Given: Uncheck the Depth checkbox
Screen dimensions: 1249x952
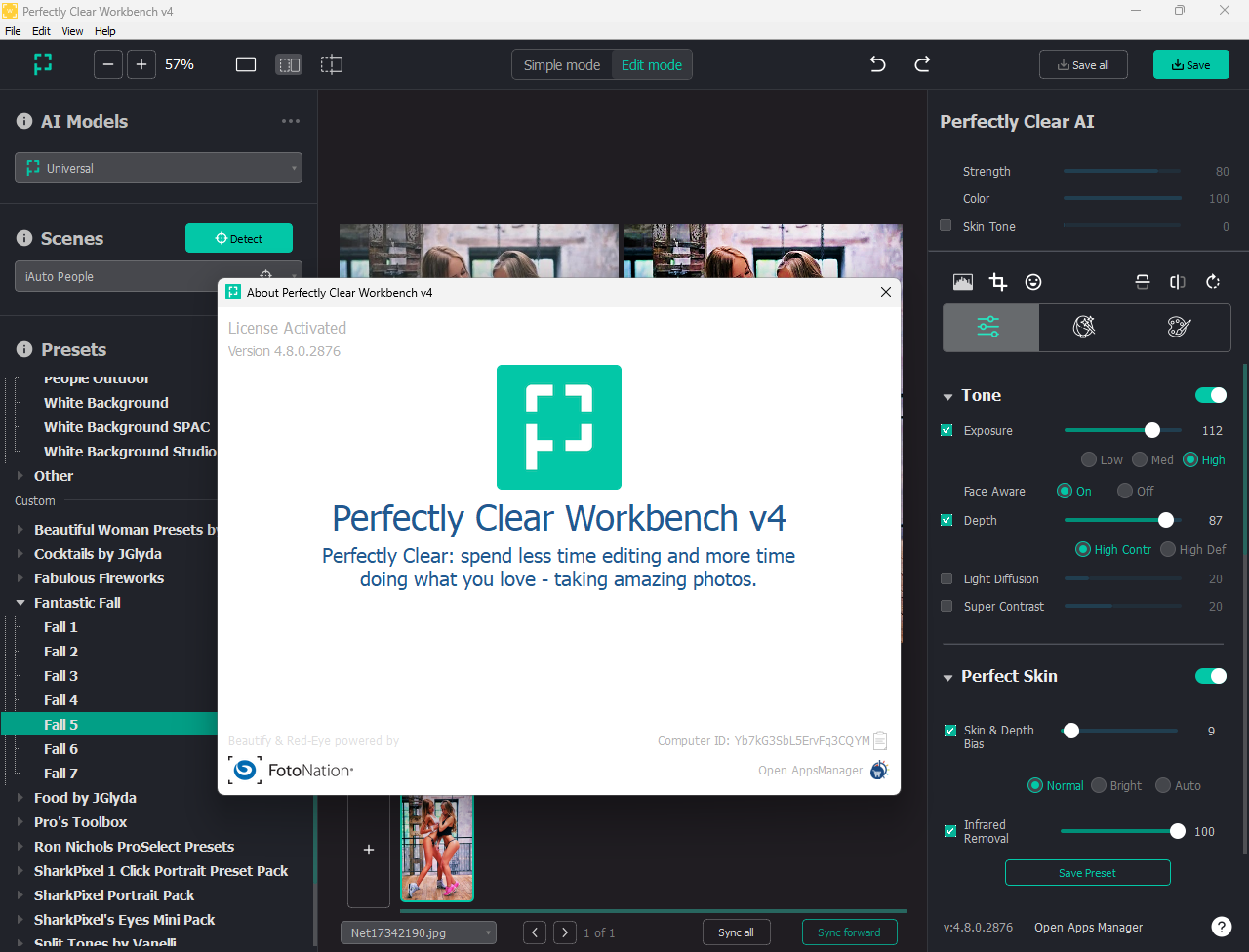Looking at the screenshot, I should point(947,520).
